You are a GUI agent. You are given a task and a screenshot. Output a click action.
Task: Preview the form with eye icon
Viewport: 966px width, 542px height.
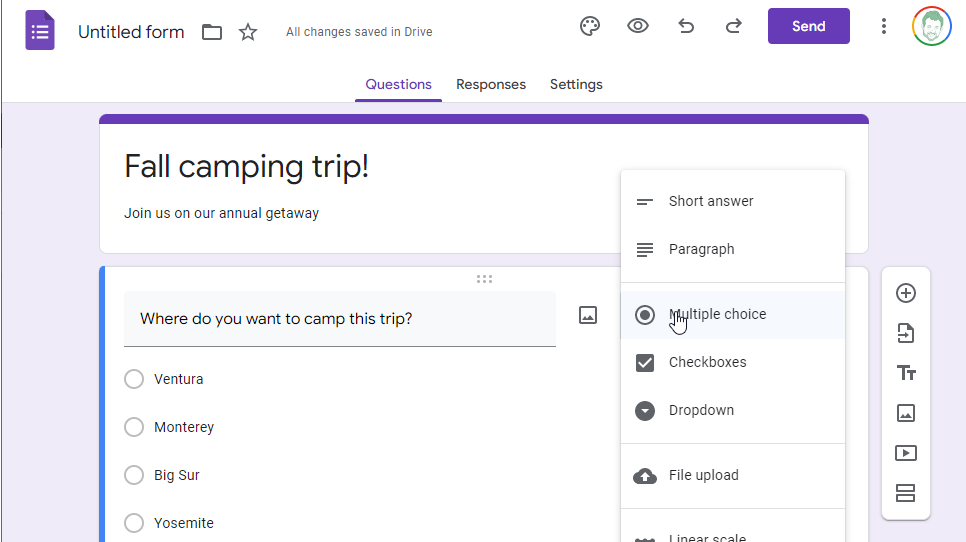pyautogui.click(x=638, y=27)
